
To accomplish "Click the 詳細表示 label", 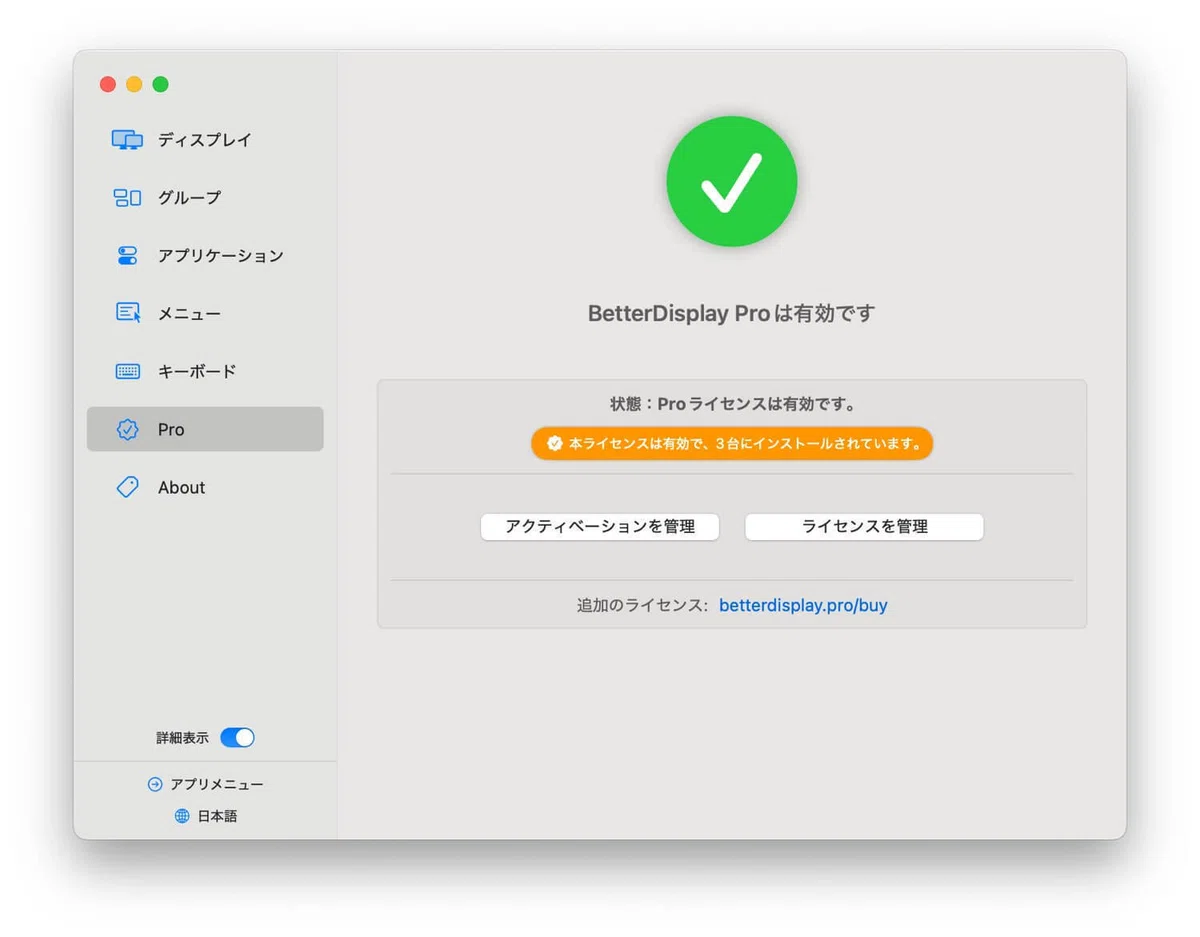I will pyautogui.click(x=182, y=738).
